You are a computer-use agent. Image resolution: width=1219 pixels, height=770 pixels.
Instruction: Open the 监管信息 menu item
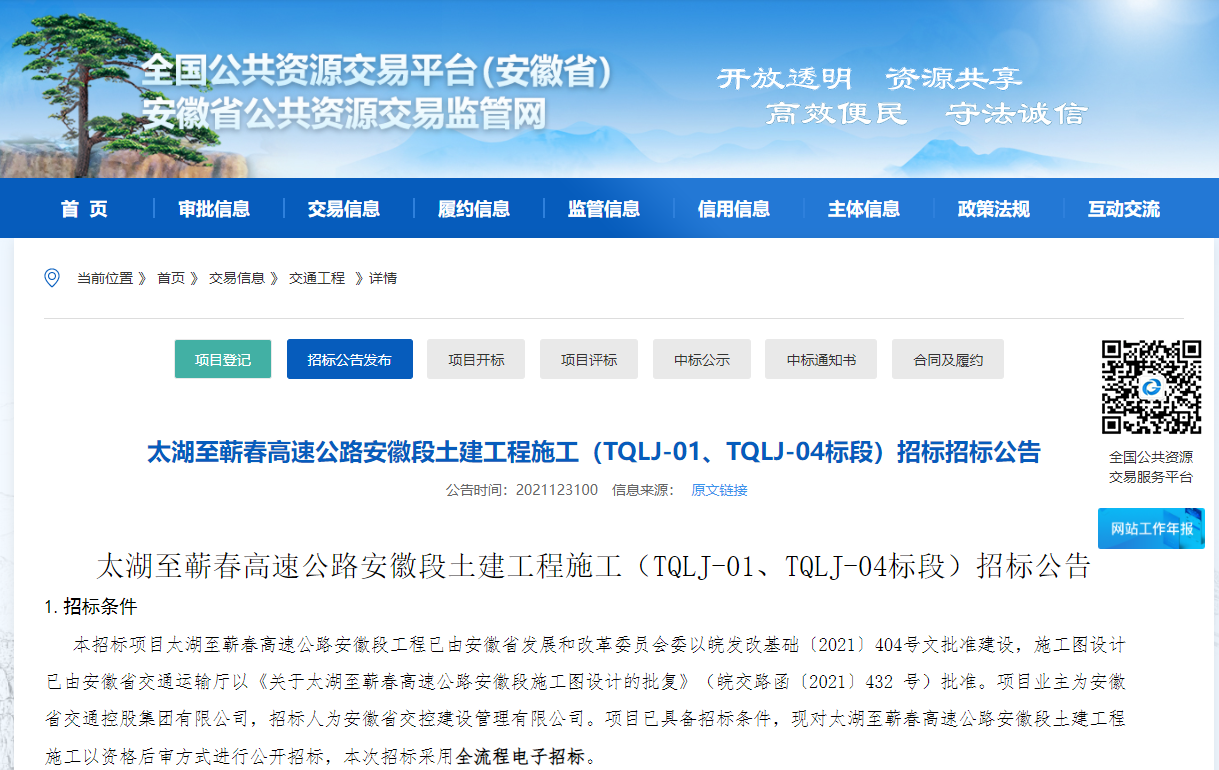point(604,209)
